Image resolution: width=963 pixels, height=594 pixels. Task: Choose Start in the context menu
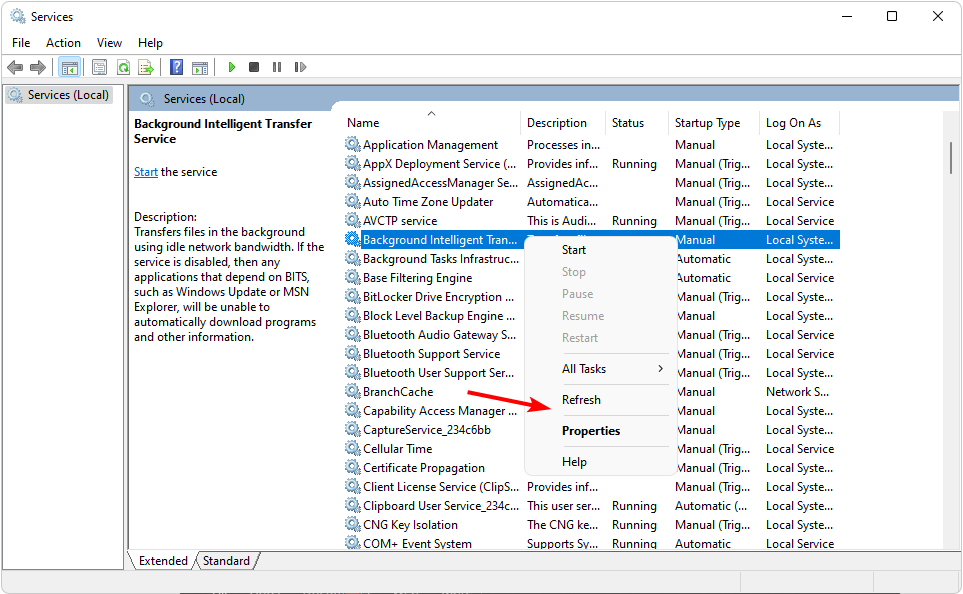[x=574, y=250]
